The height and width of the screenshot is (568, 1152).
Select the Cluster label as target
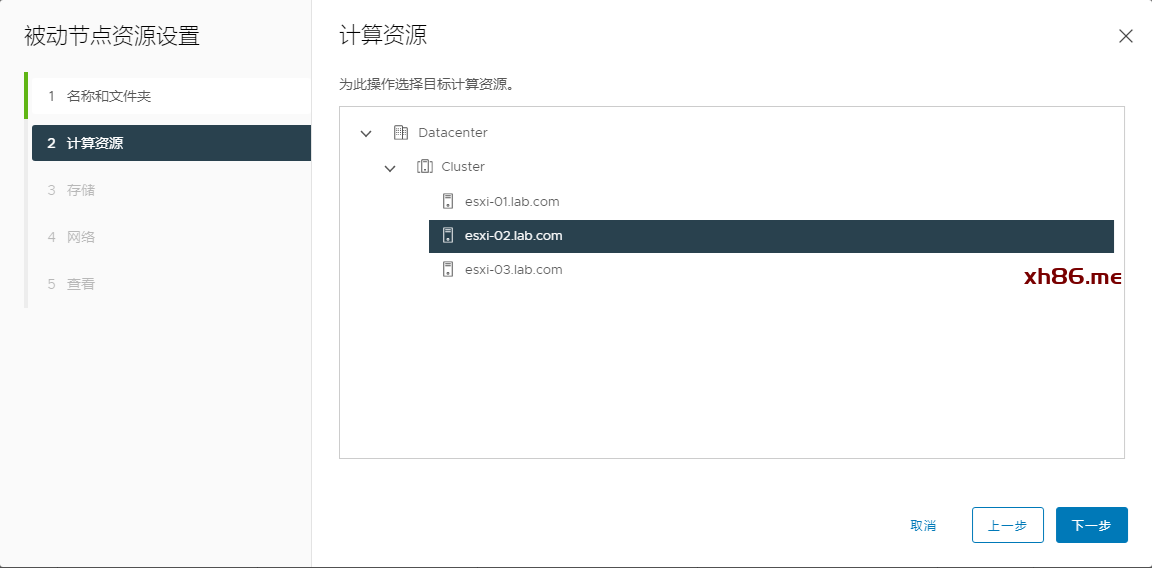click(x=463, y=167)
